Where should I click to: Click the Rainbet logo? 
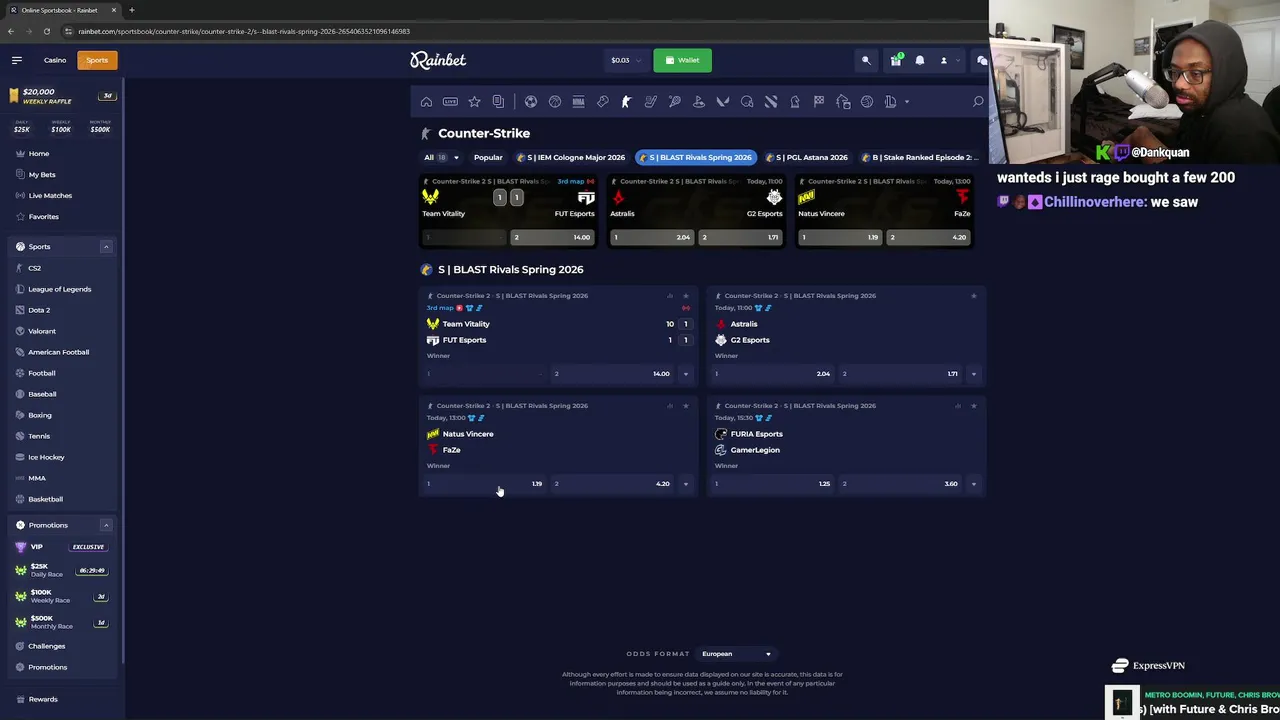438,60
